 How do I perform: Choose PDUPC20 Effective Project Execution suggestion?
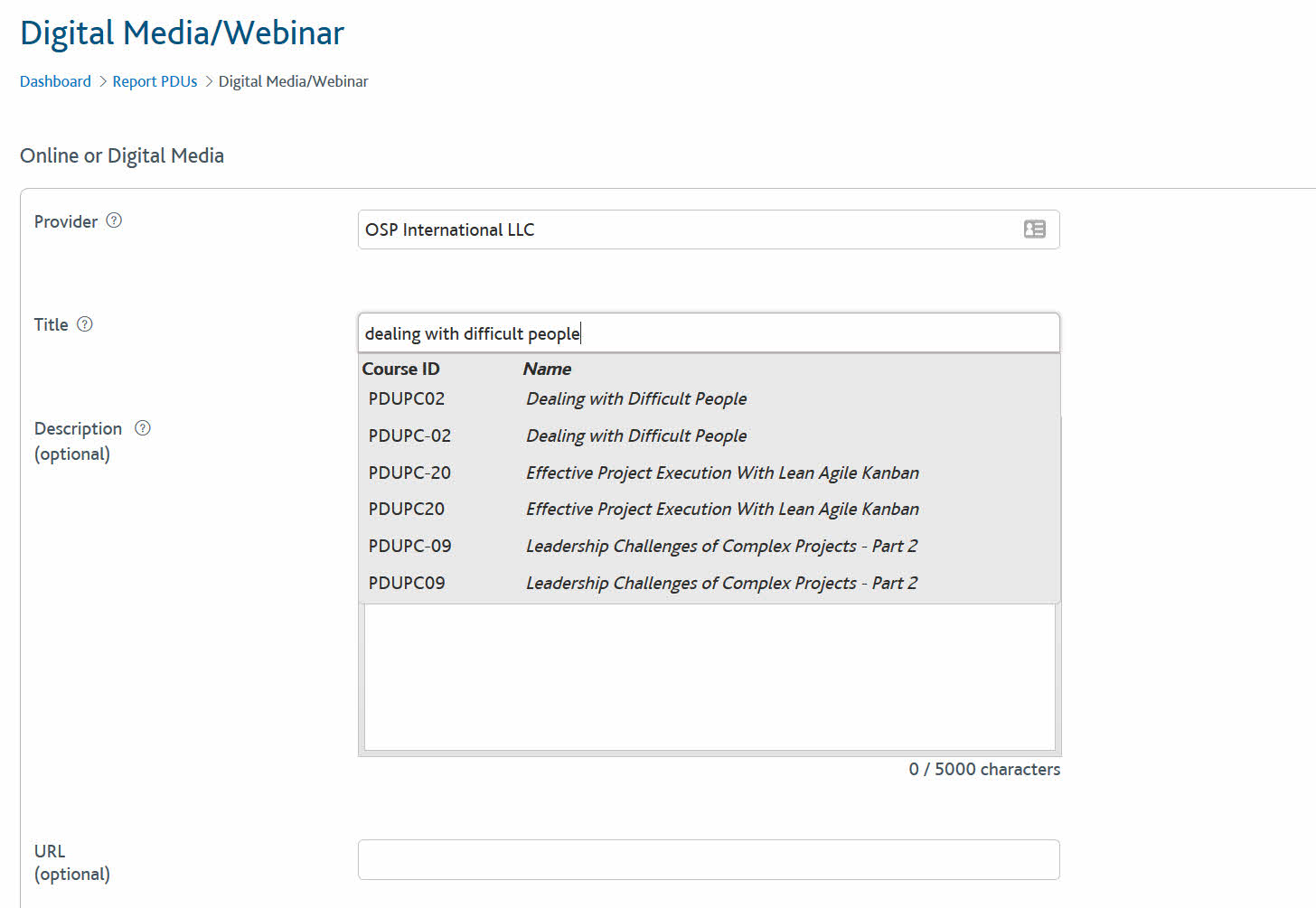point(710,509)
